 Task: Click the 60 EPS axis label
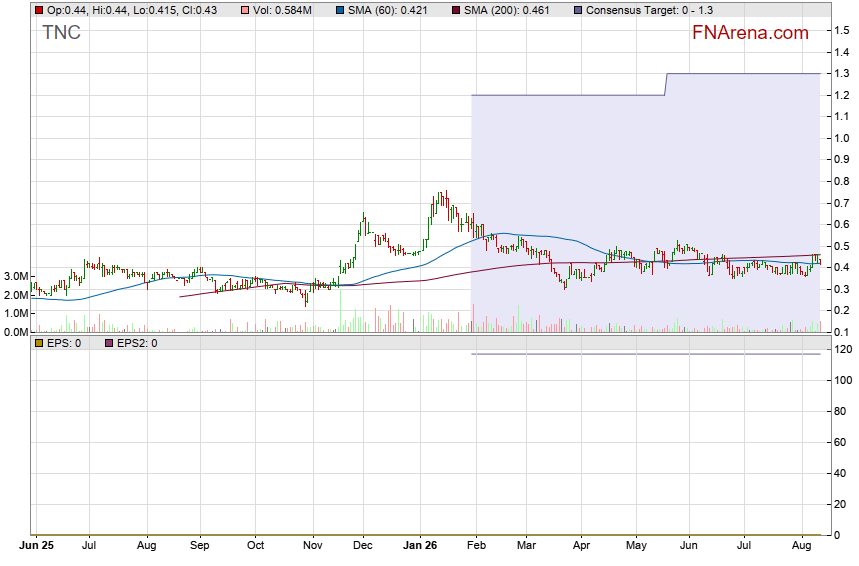pyautogui.click(x=840, y=443)
